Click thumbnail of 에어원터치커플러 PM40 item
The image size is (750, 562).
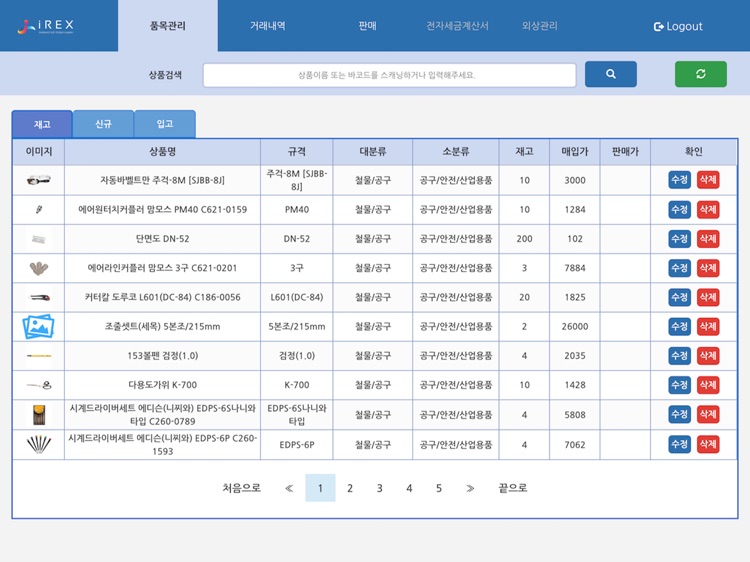click(39, 209)
